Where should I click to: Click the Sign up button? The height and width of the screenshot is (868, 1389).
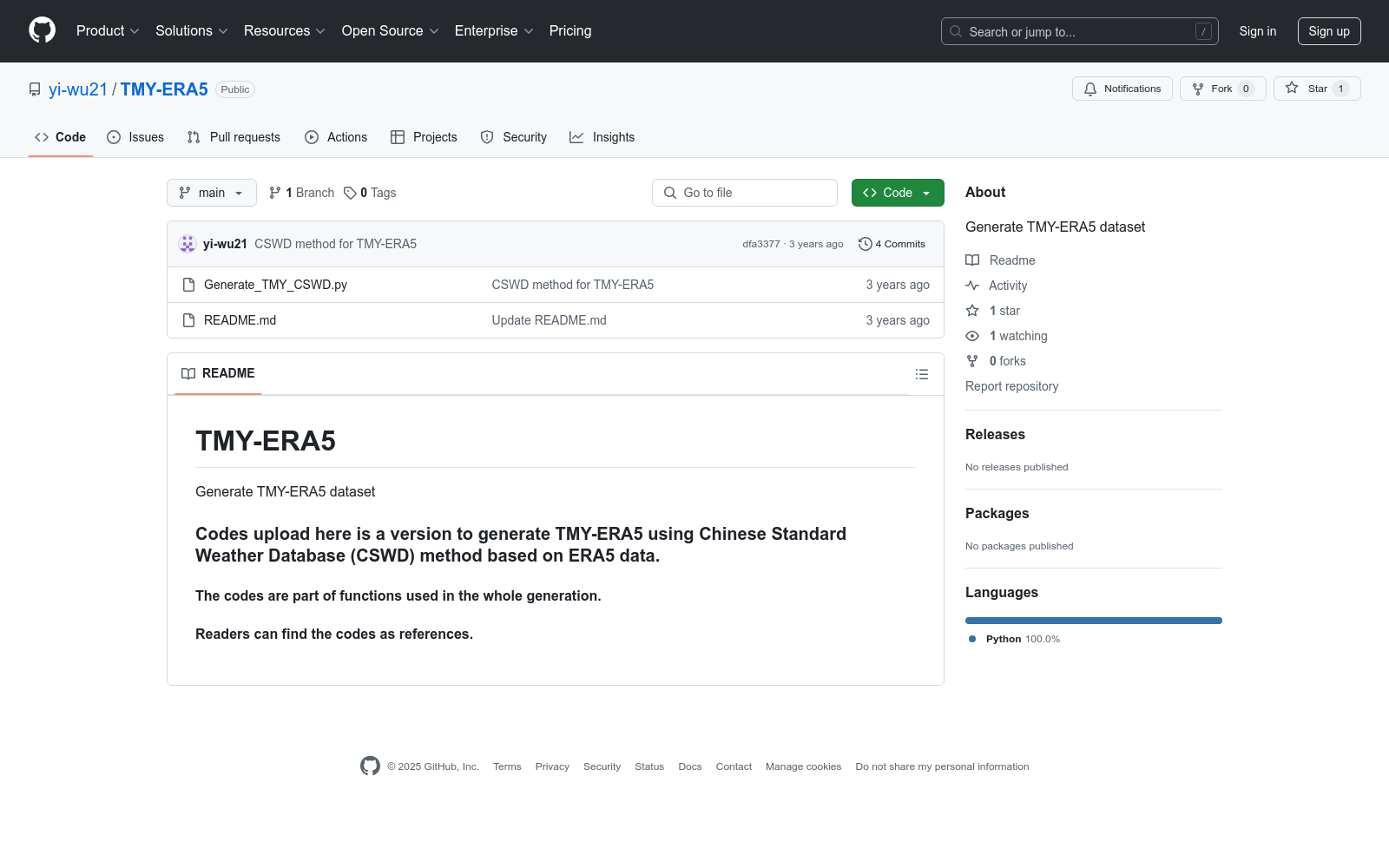[1328, 31]
